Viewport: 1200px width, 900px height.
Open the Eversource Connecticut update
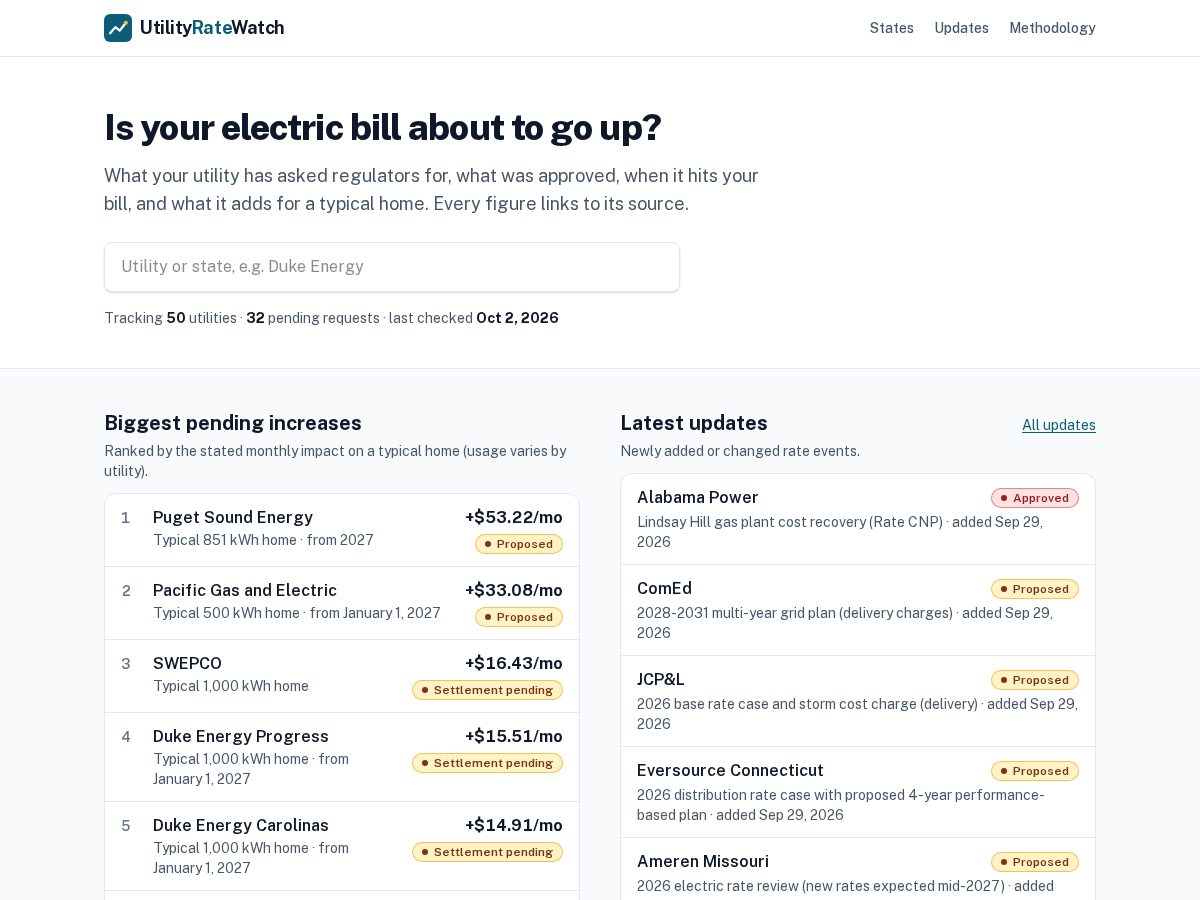(x=858, y=792)
